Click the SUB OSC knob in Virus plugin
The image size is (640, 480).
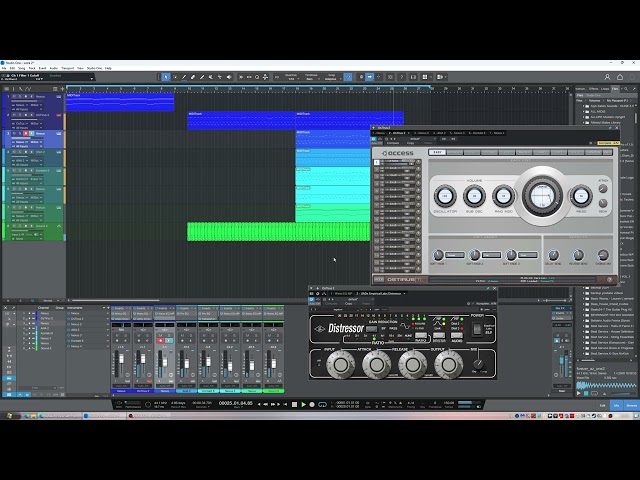474,196
